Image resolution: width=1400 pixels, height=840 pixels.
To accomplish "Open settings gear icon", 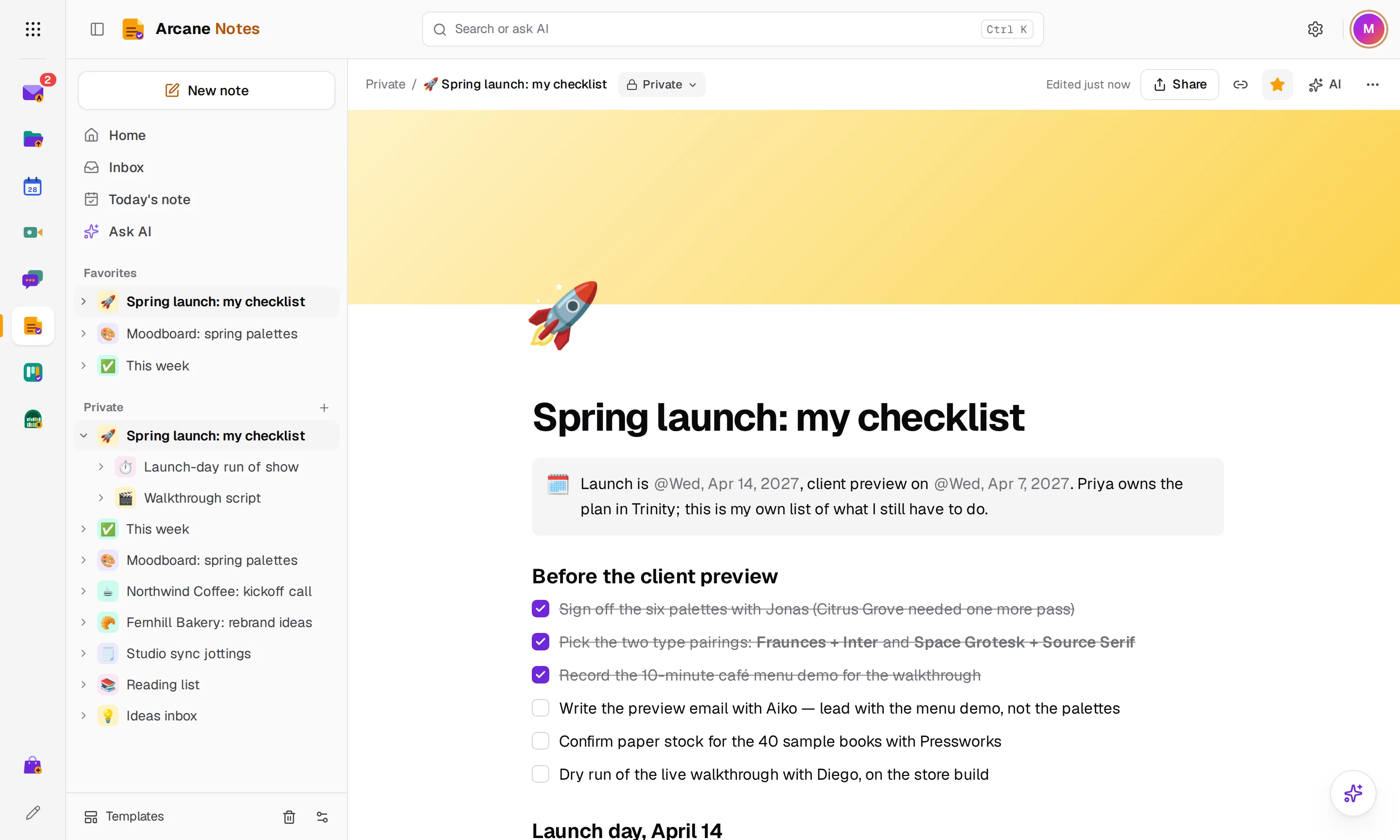I will point(1315,29).
